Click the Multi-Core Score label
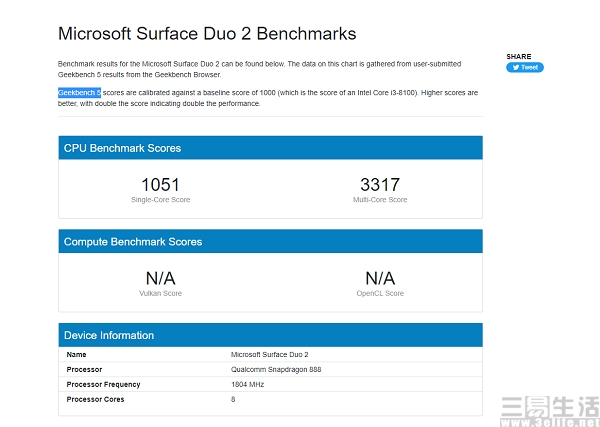This screenshot has height=427, width=600. coord(380,200)
